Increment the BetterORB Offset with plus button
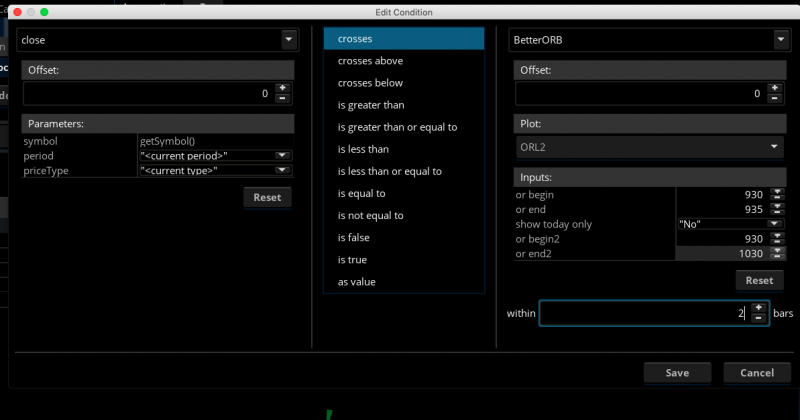Screen dimensions: 800x420 tap(775, 88)
